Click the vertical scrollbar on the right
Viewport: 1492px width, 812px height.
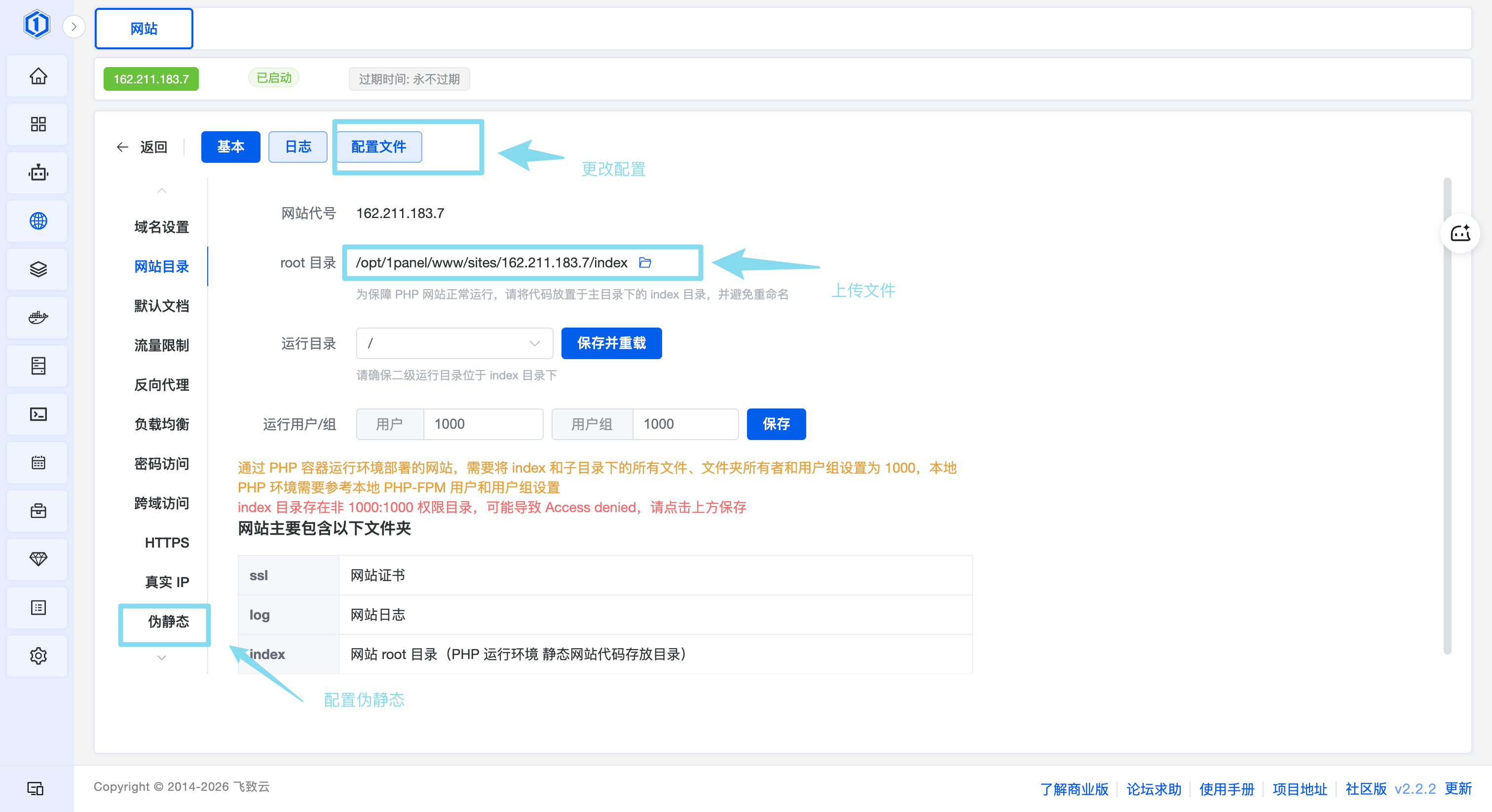(x=1447, y=416)
